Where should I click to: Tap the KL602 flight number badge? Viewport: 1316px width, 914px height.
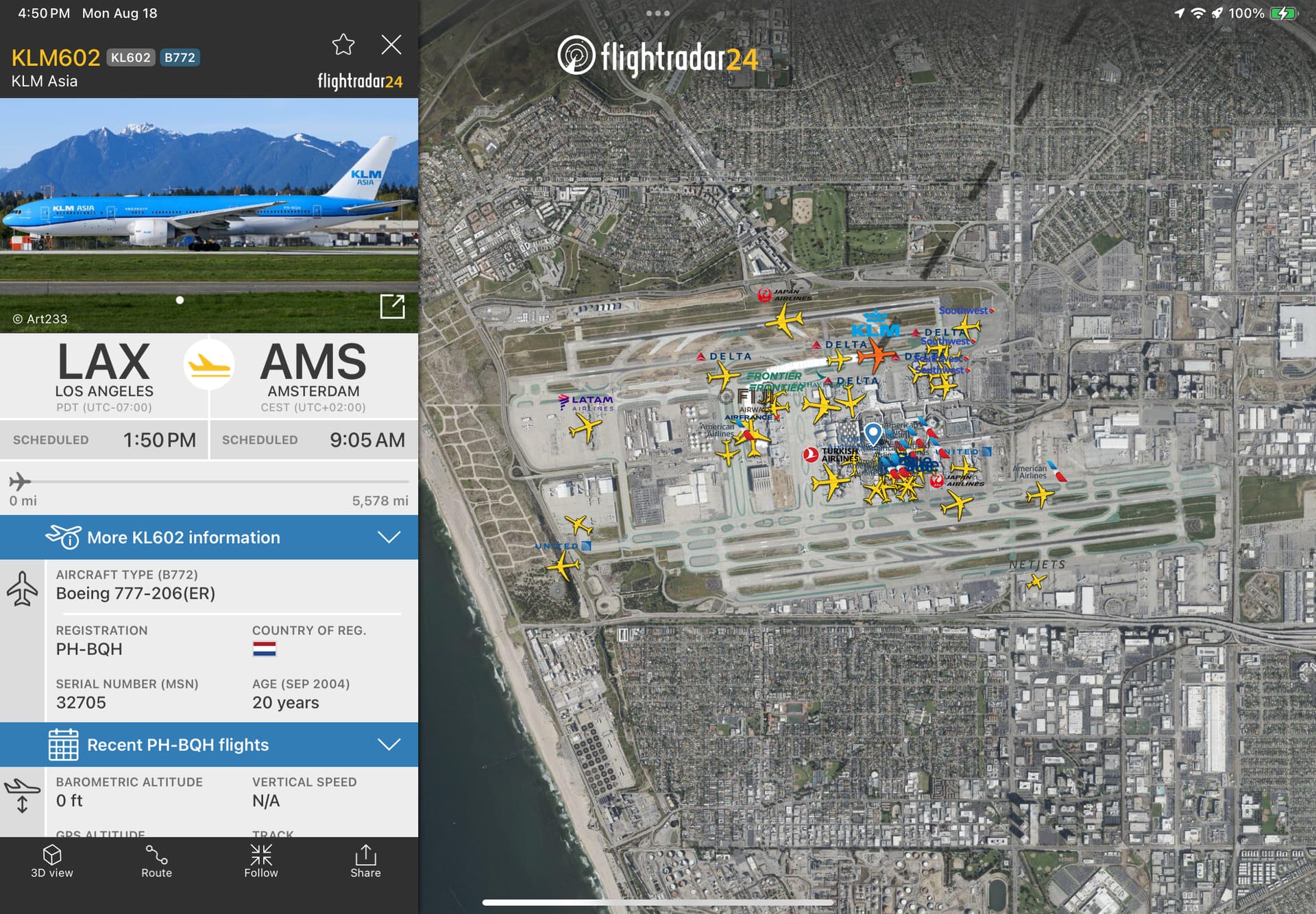tap(130, 58)
